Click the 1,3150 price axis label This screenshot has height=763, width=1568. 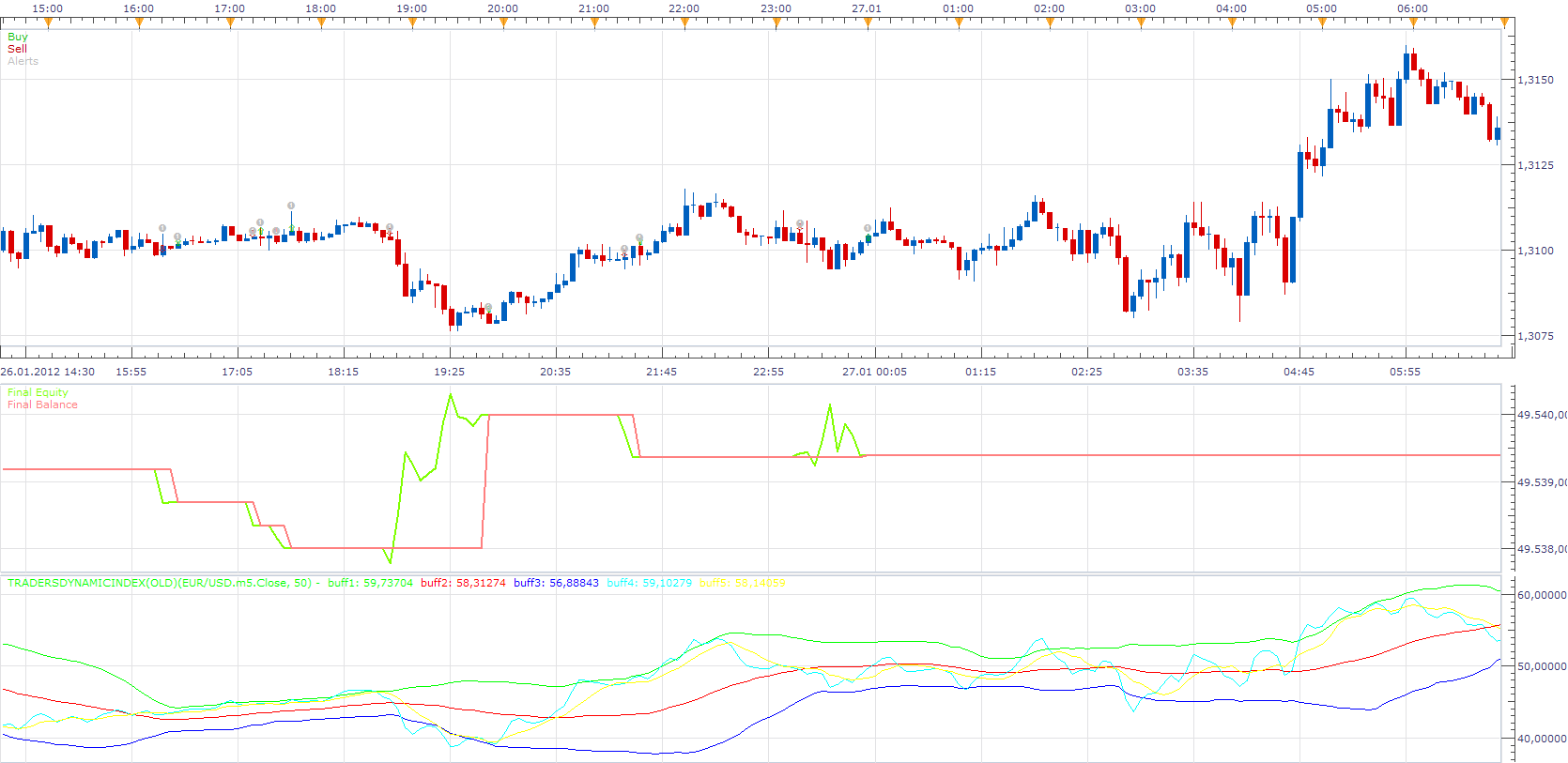click(1536, 80)
